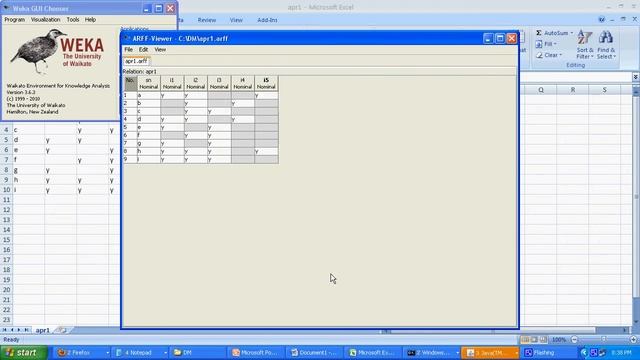This screenshot has height=360, width=640.
Task: Go to last sheet navigation arrow
Action: click(27, 330)
